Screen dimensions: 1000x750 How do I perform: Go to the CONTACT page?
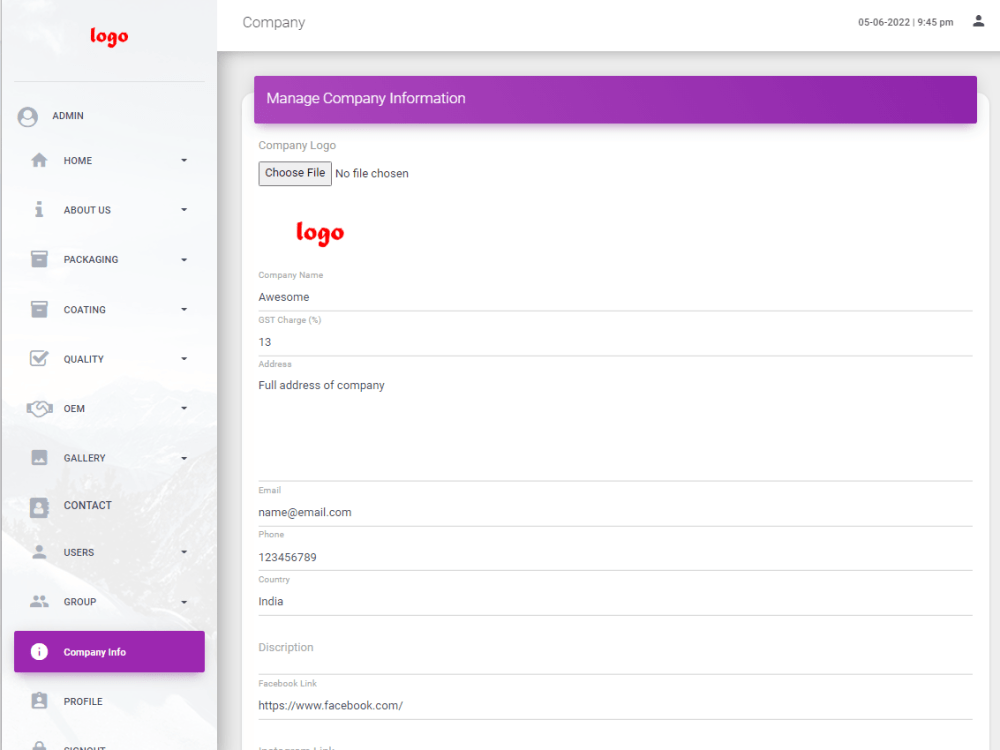[x=109, y=506]
